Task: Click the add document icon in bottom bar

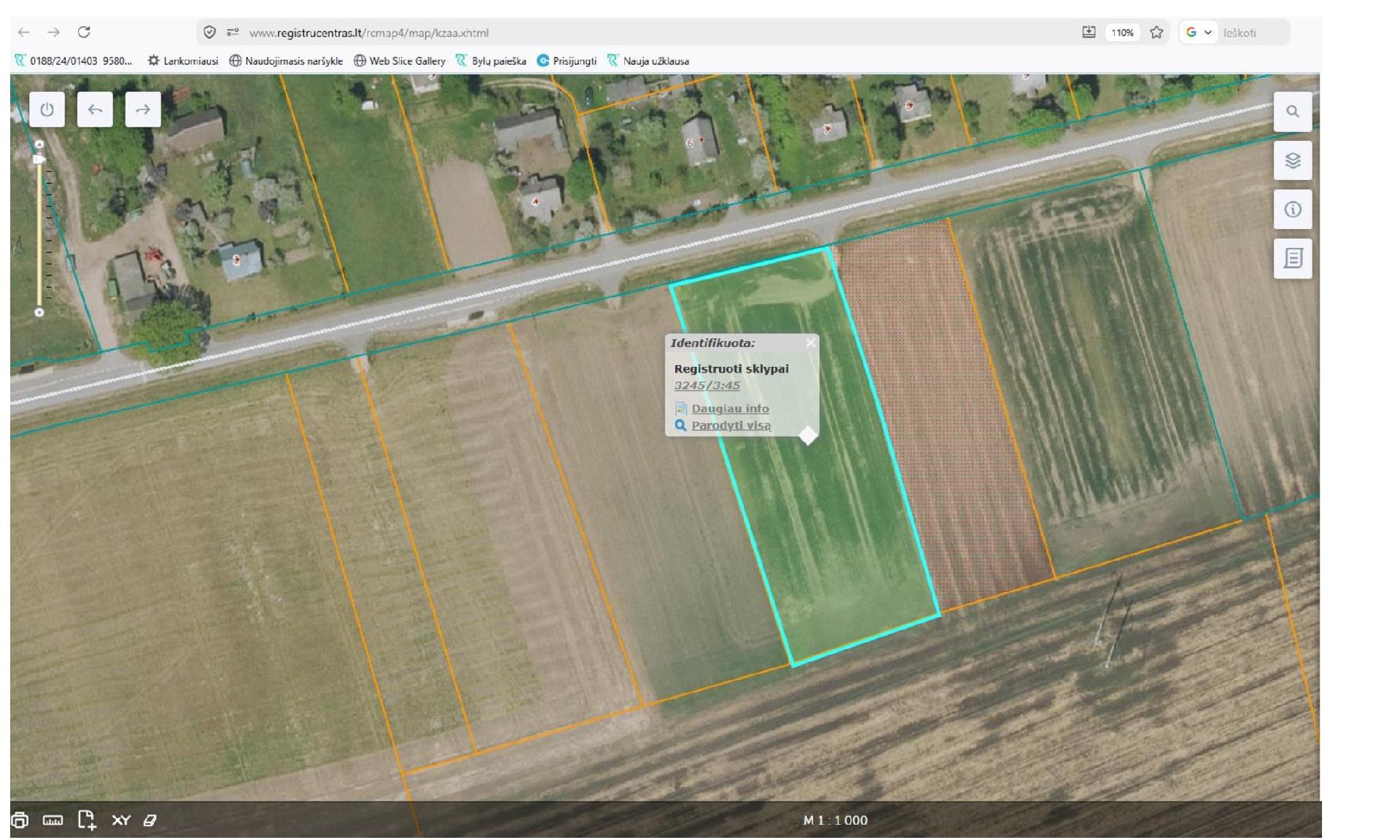Action: [87, 820]
